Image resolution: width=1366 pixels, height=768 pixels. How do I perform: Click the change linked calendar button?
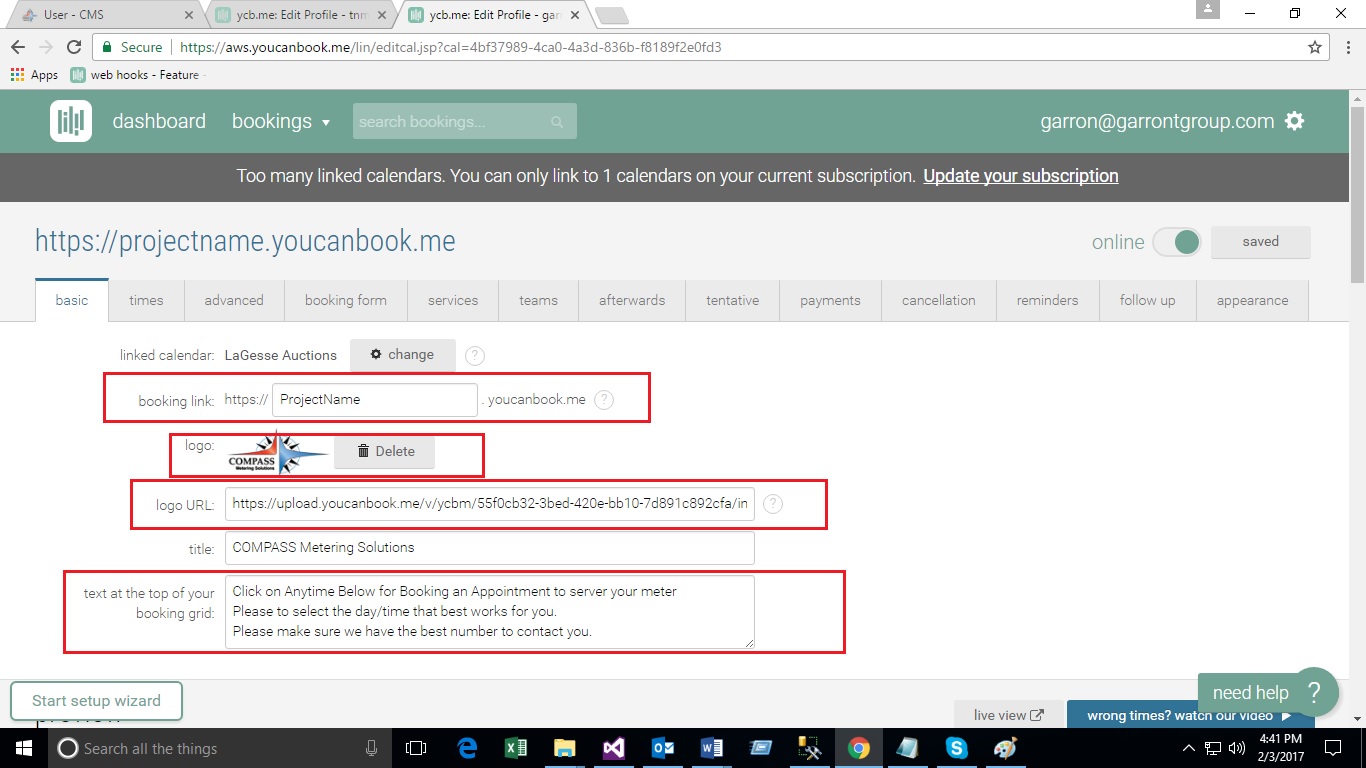tap(402, 355)
